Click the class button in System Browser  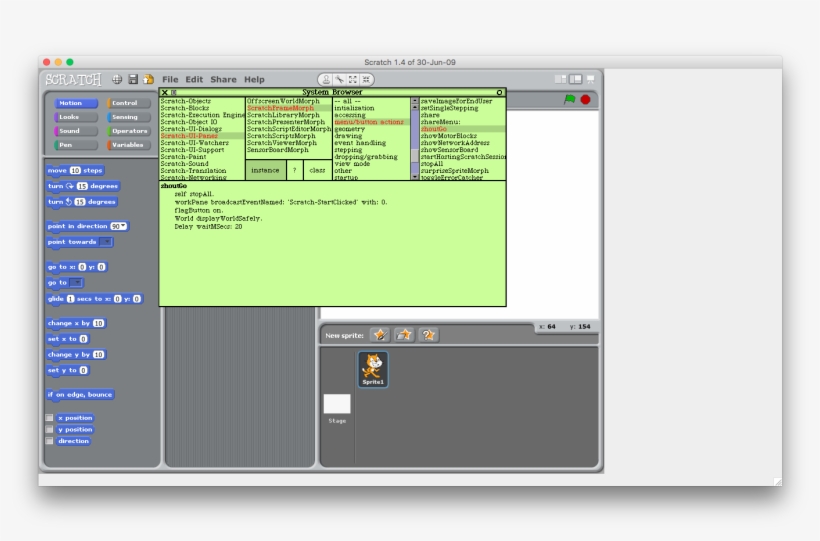317,171
